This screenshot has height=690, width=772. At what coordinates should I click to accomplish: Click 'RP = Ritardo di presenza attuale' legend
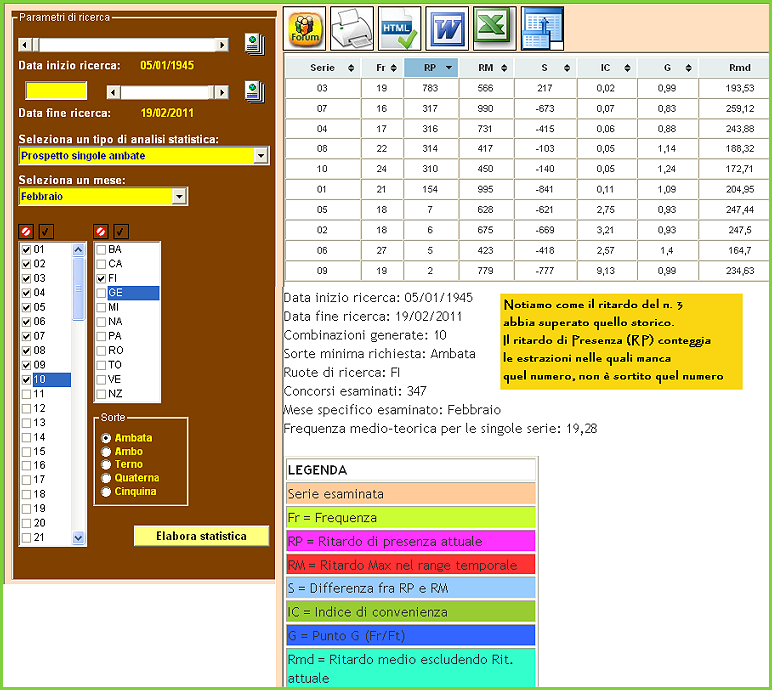(411, 541)
